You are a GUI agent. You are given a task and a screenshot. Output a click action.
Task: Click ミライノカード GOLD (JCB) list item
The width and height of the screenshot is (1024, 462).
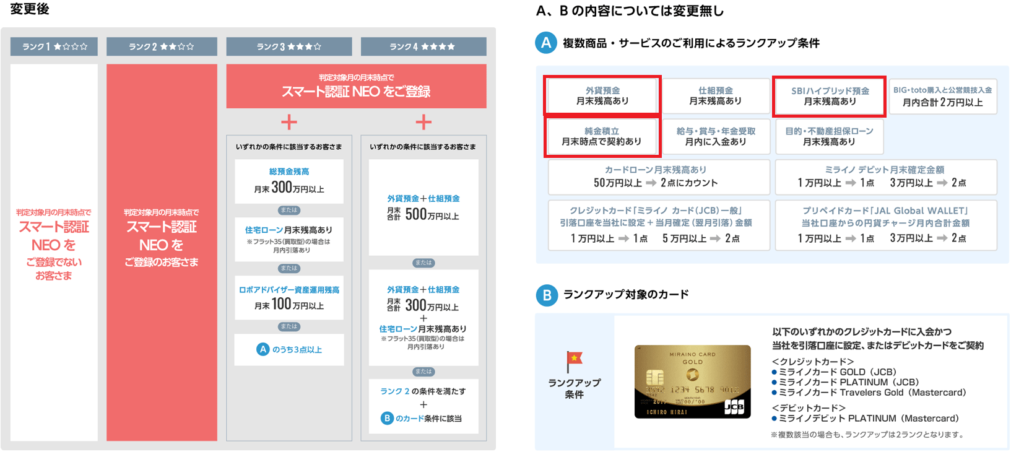[834, 371]
